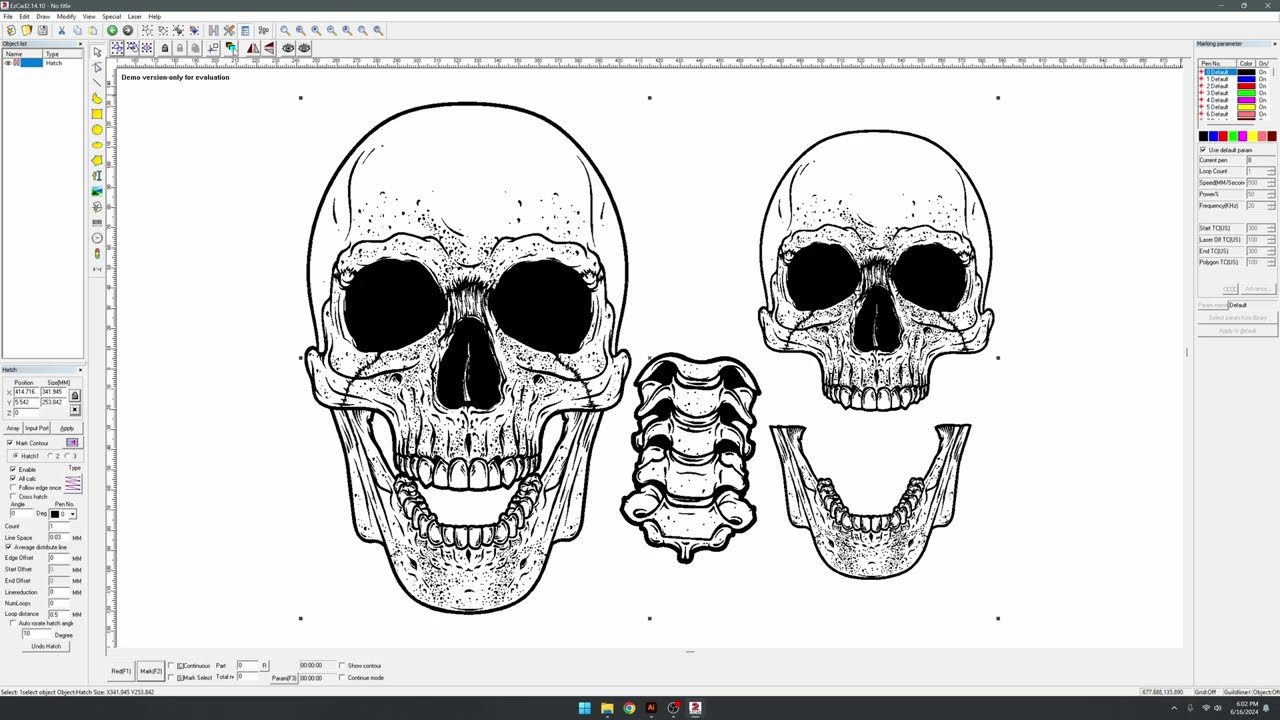Mirror horizontally red triangle icon

tap(253, 48)
